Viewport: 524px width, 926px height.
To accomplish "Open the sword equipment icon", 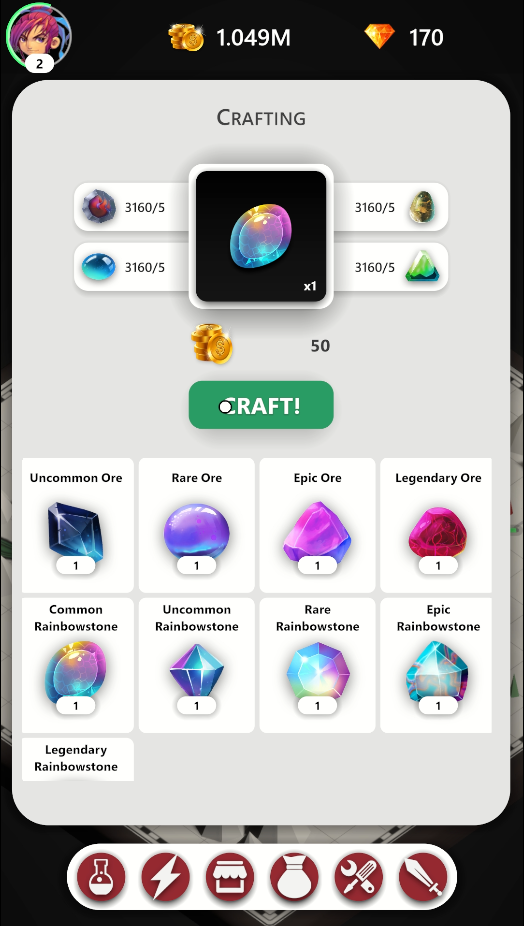I will click(423, 876).
